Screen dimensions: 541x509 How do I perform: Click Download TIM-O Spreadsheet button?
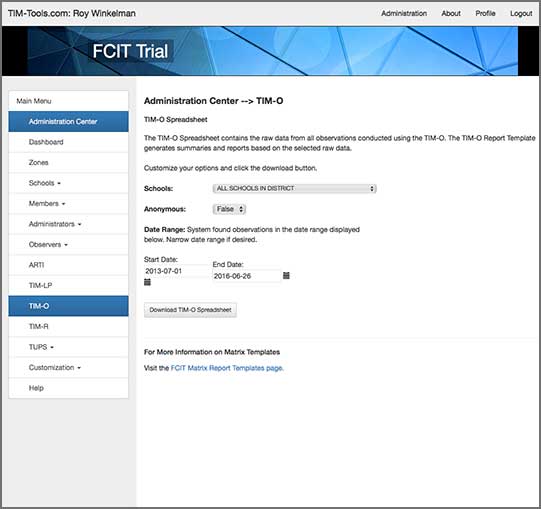190,310
